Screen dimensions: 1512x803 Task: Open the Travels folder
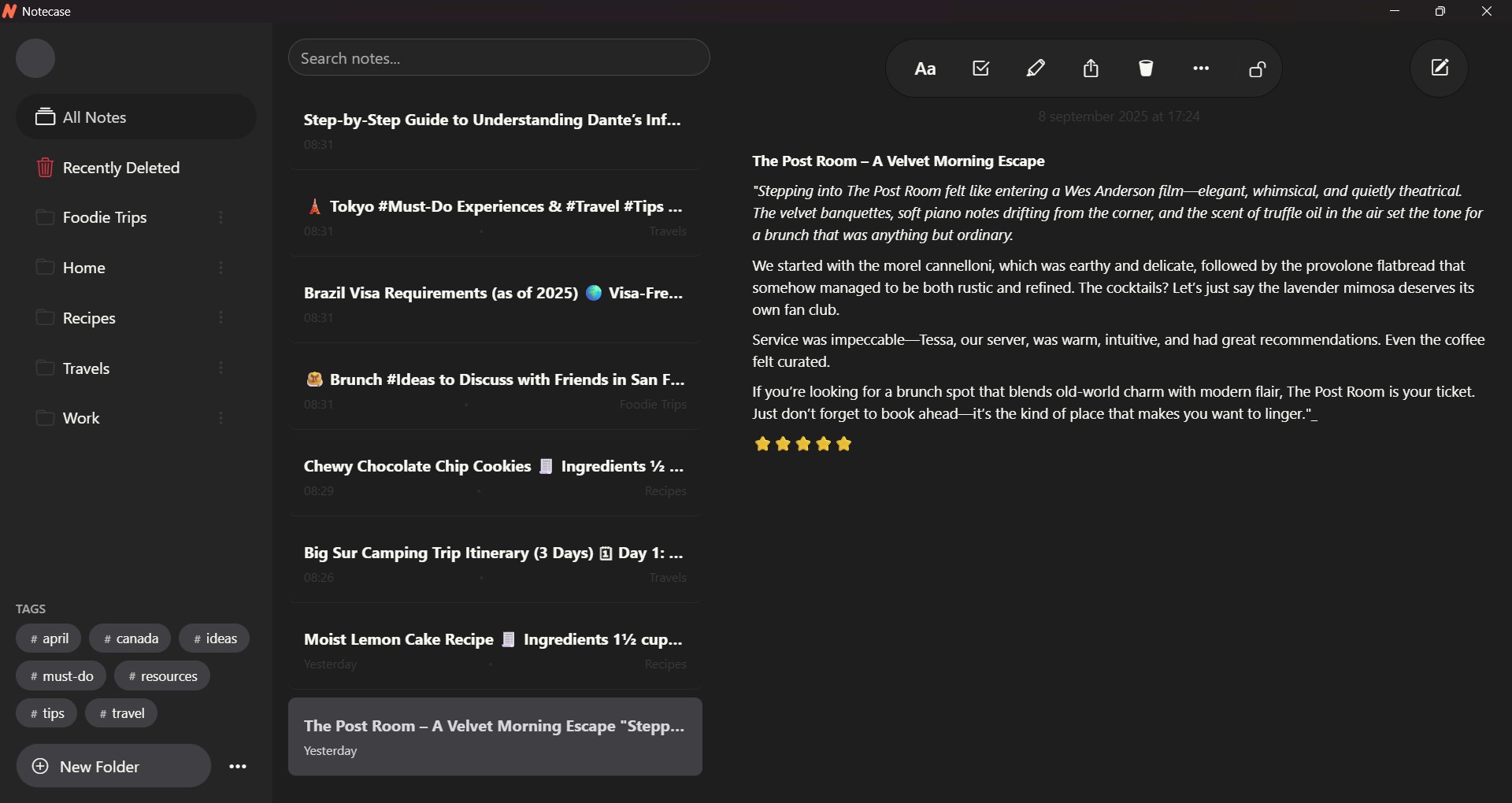pyautogui.click(x=136, y=368)
